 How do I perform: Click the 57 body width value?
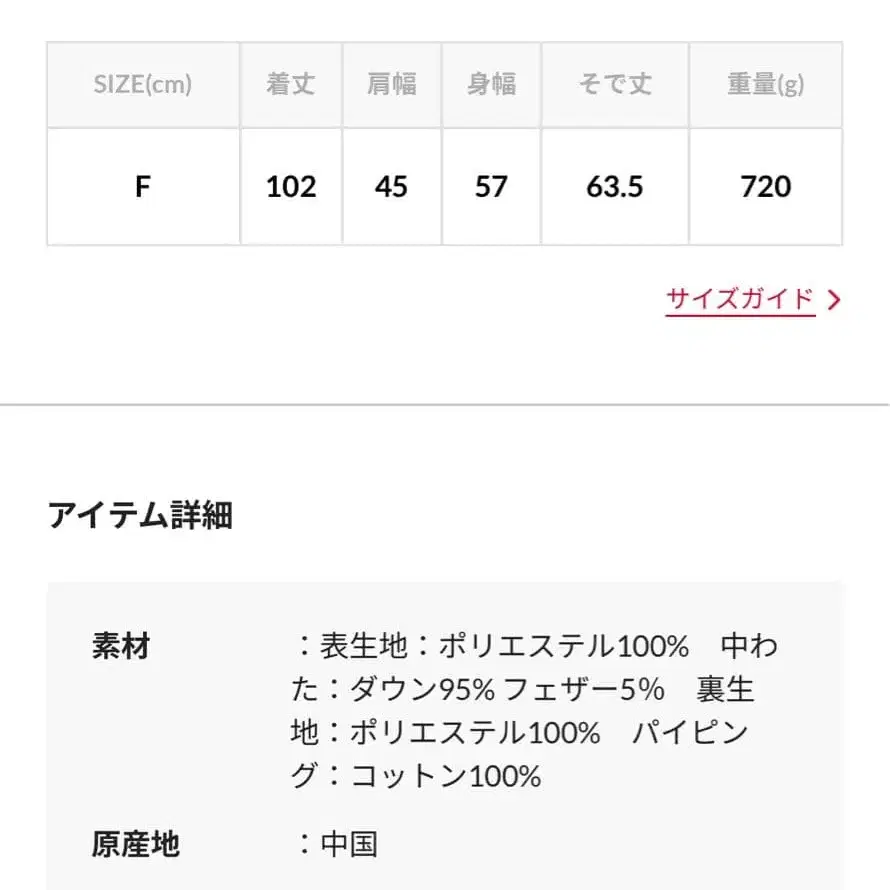coord(490,187)
